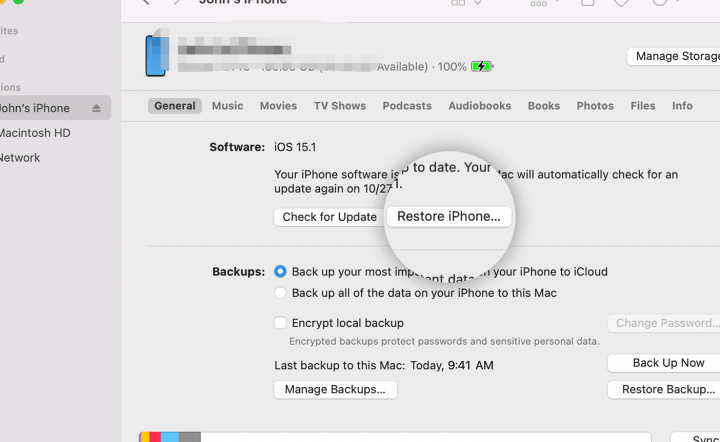Click the 'Software:' label
The height and width of the screenshot is (442, 720).
point(237,147)
